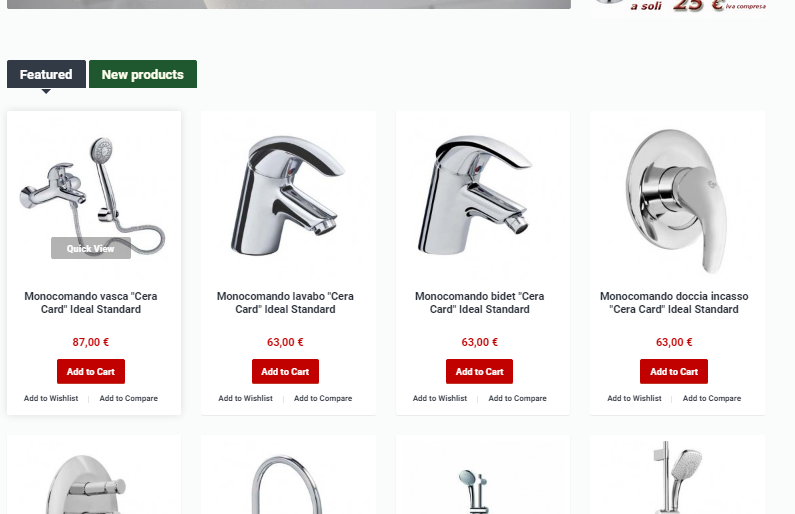Screen dimensions: 795x514
Task: Add Monocomando bidet Cera Card to cart
Action: point(479,372)
